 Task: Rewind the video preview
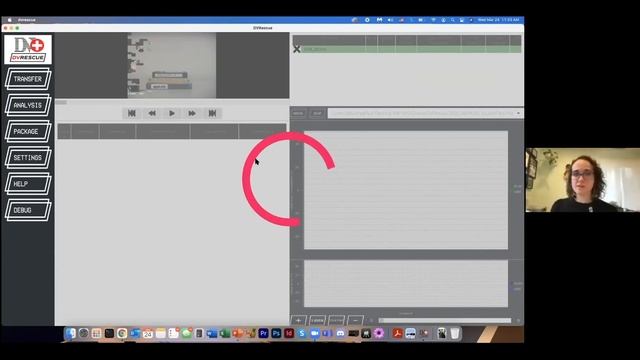pyautogui.click(x=152, y=113)
